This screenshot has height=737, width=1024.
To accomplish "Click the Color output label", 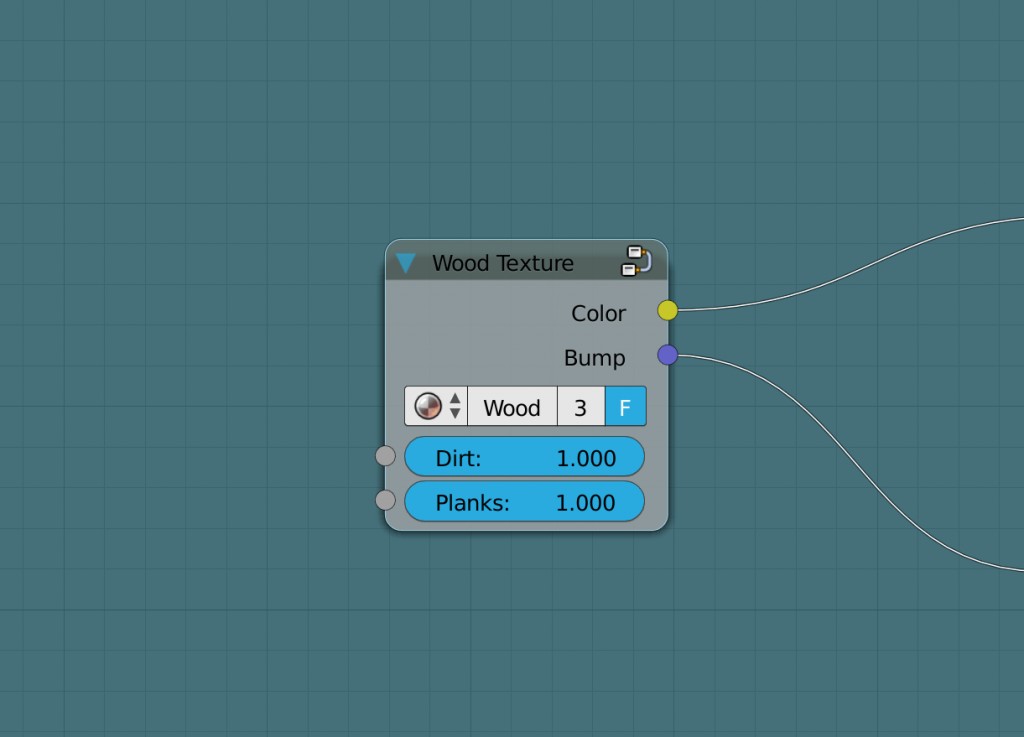I will tap(597, 313).
